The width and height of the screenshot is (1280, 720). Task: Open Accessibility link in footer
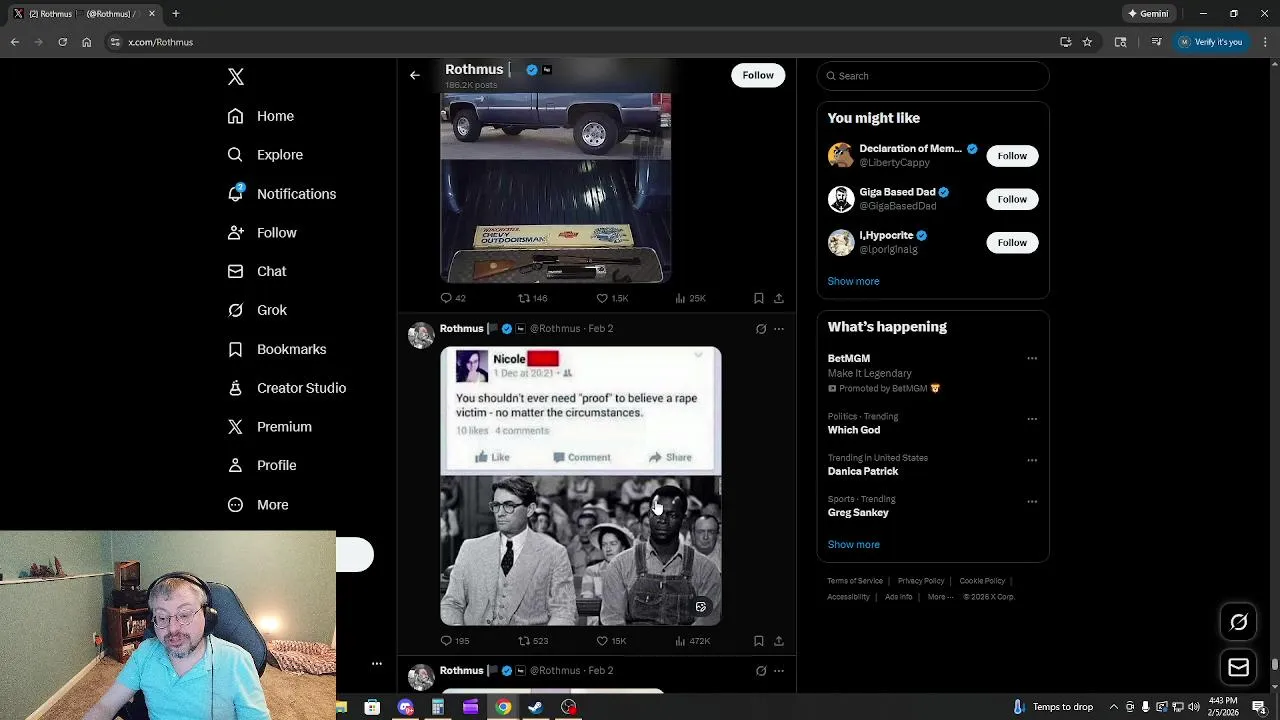coord(848,597)
